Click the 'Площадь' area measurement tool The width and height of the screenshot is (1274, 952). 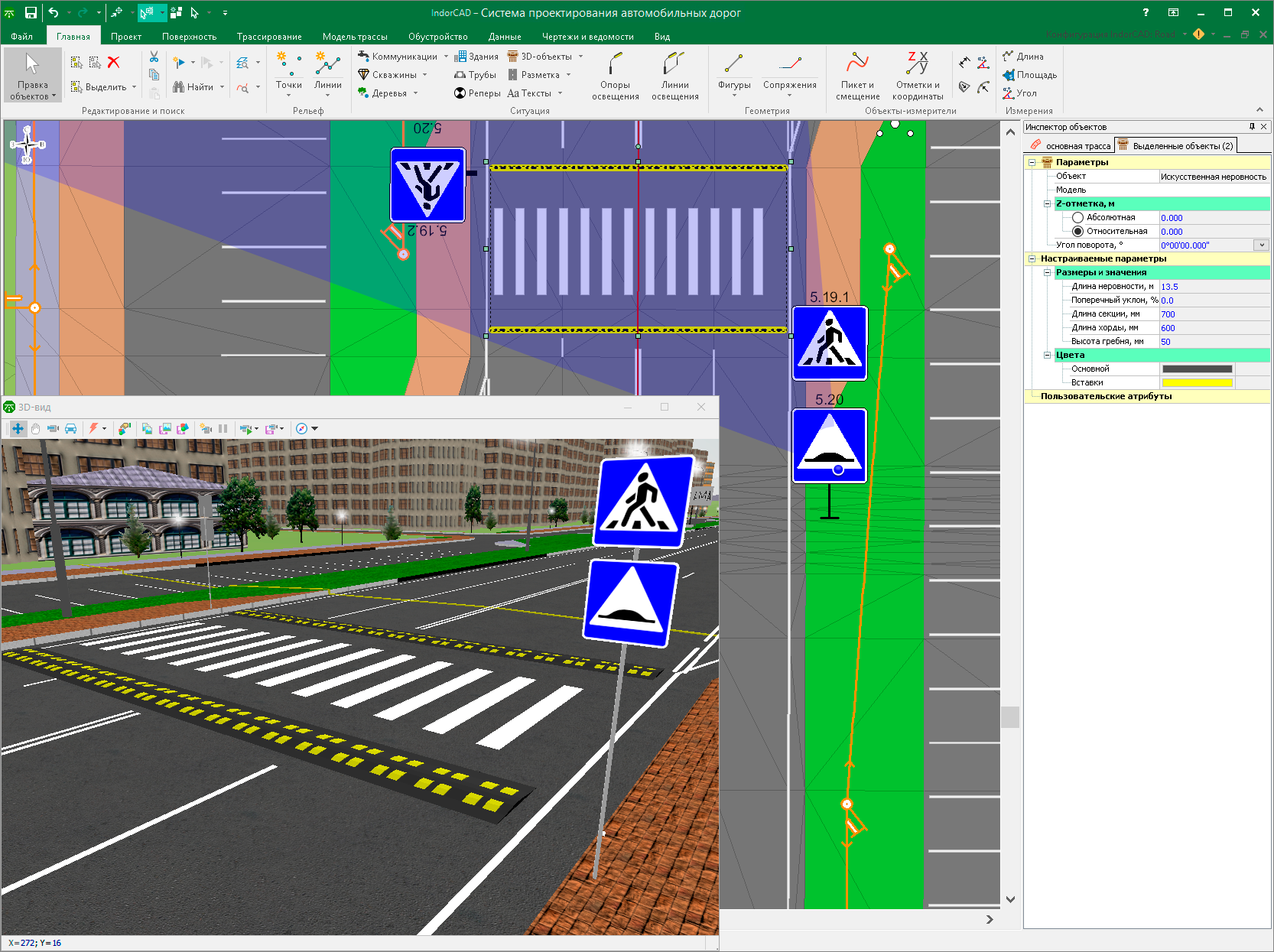pos(1029,75)
